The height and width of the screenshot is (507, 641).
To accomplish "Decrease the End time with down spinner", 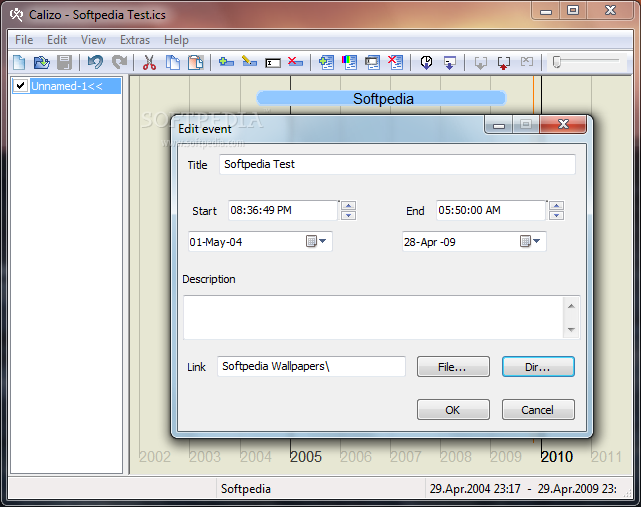I will 556,215.
